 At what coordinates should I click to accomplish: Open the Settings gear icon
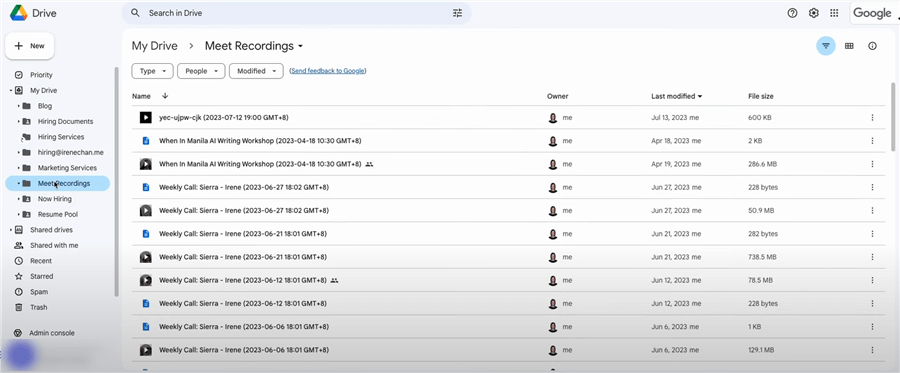click(x=813, y=13)
